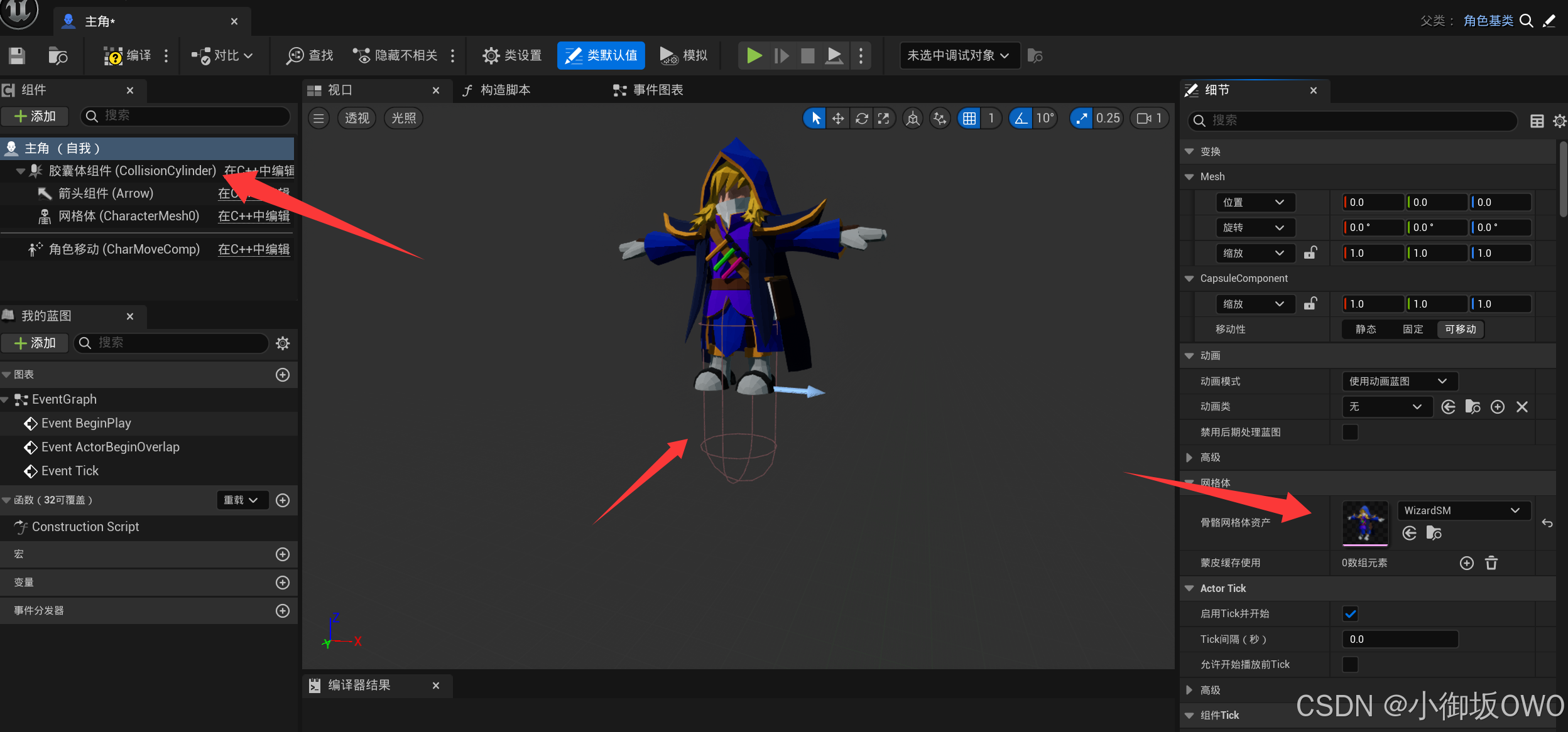Image resolution: width=1568 pixels, height=732 pixels.
Task: Select the rotate transform tool in viewport
Action: point(861,118)
